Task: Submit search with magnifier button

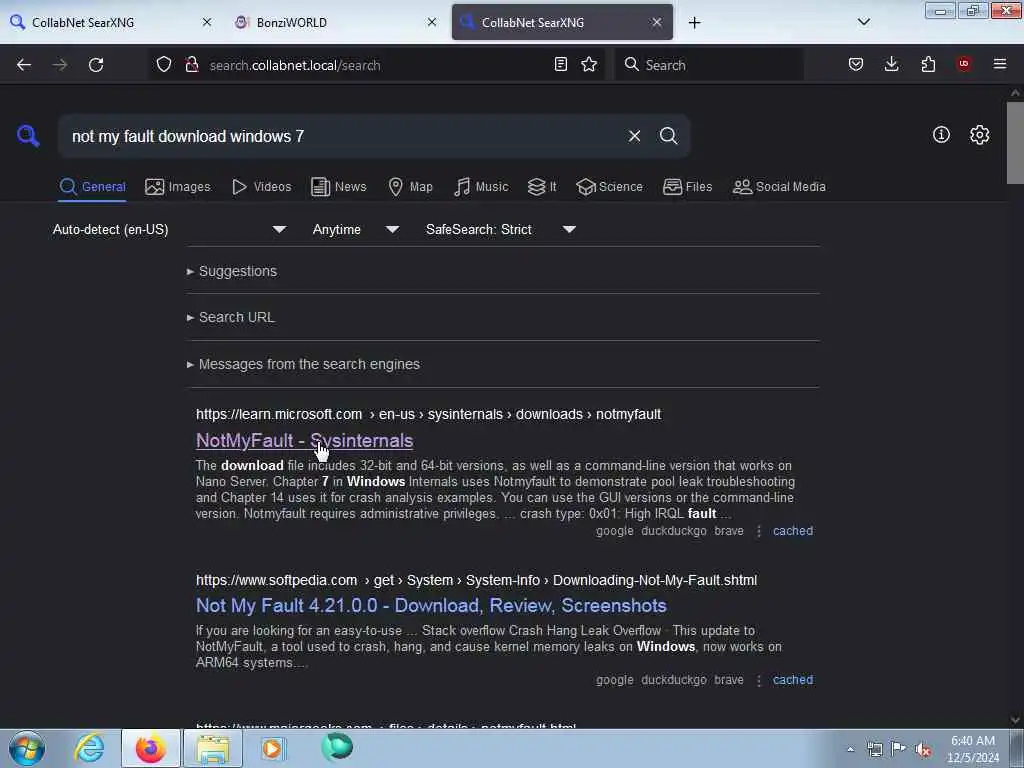Action: point(668,136)
